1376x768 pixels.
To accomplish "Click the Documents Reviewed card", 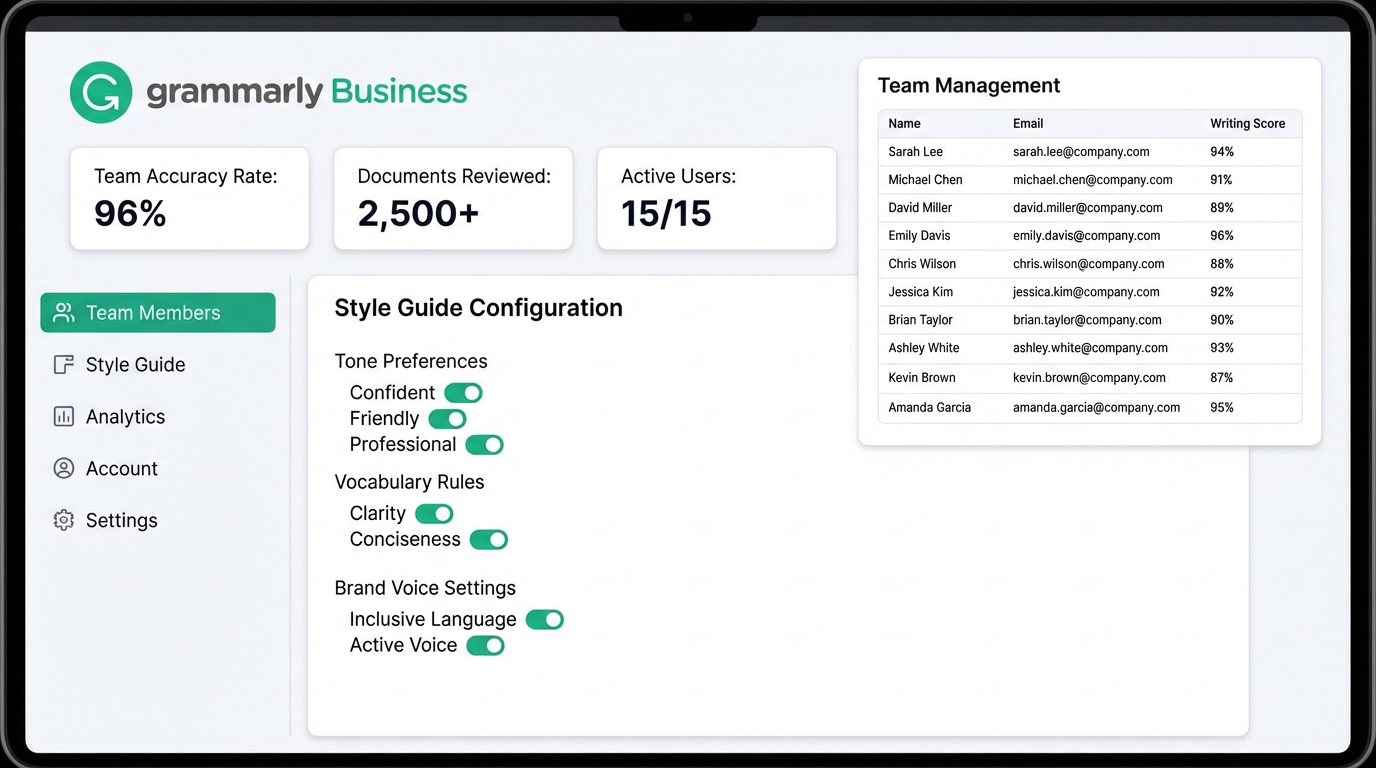I will pyautogui.click(x=453, y=198).
